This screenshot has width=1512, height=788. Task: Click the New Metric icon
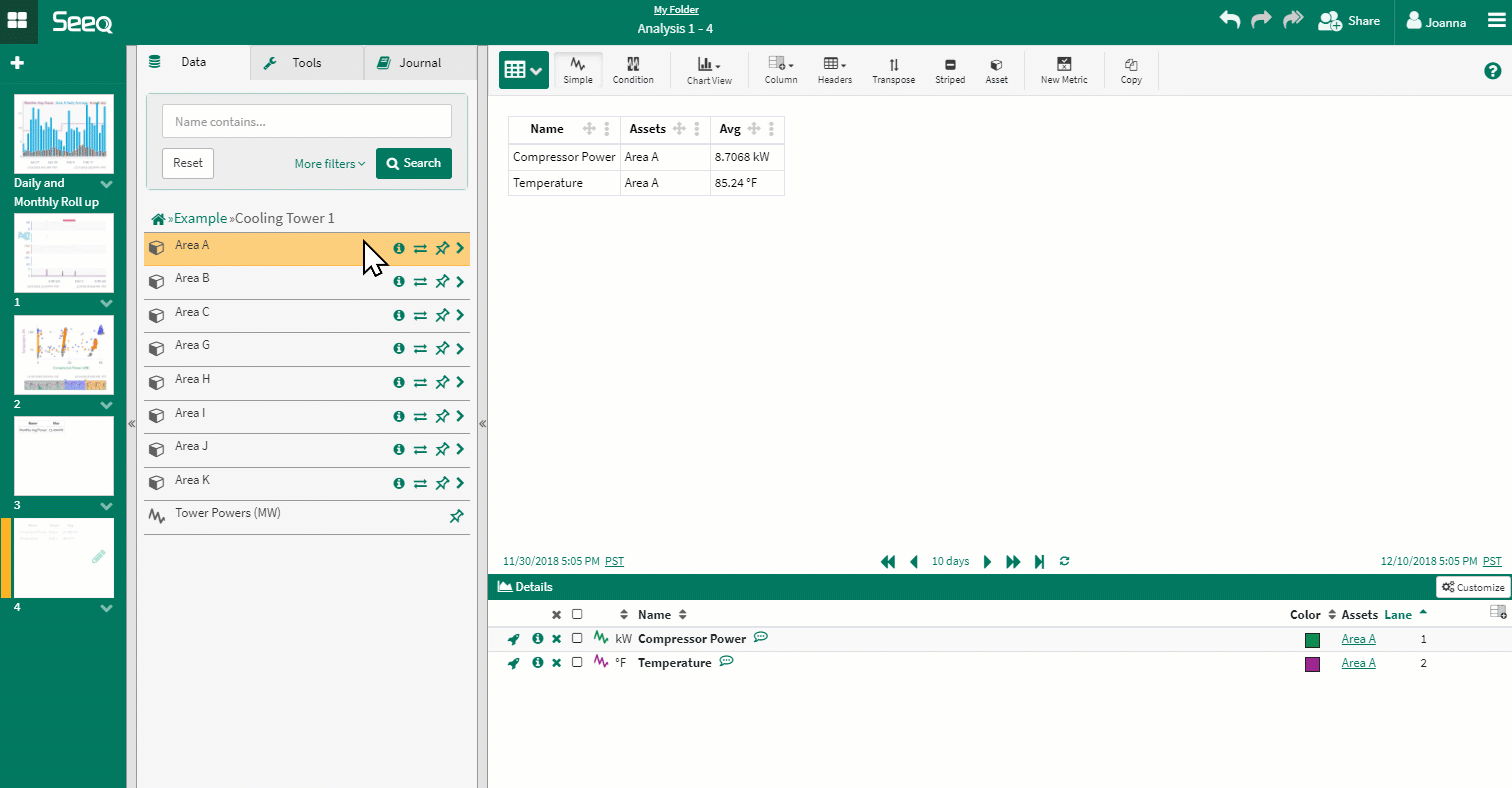tap(1063, 70)
